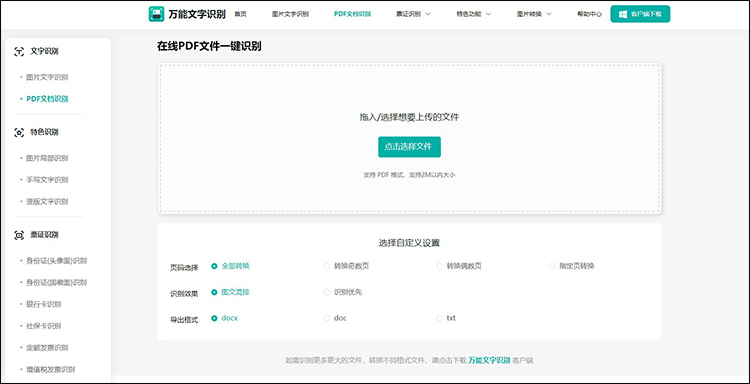Click the 文字识别 sidebar section icon

(19, 52)
